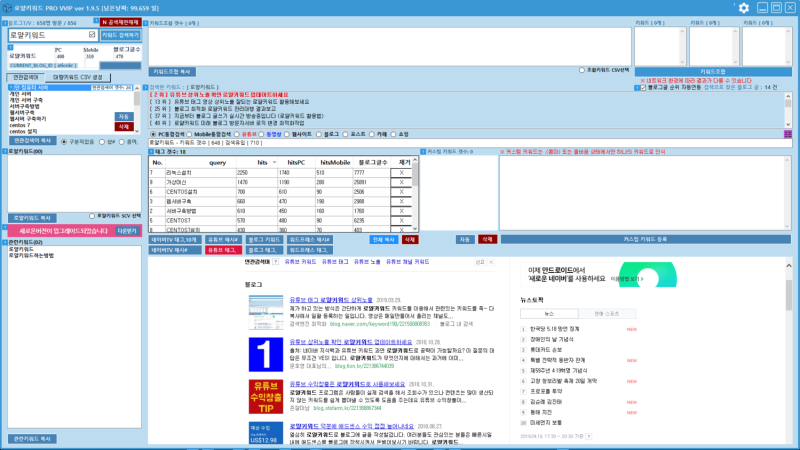
Task: Click scrollbar thumb of related keyword list
Action: pyautogui.click(x=137, y=98)
